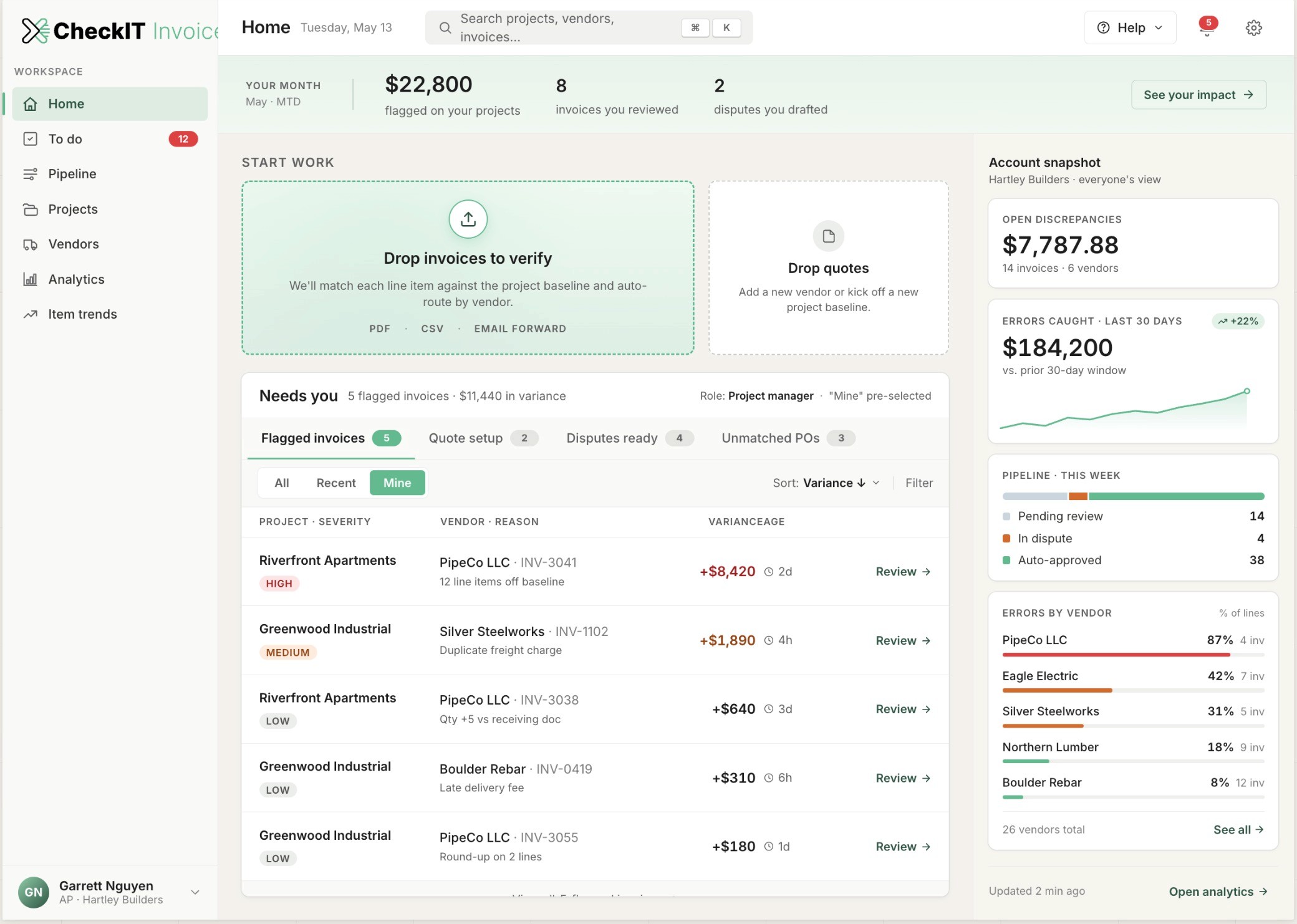Select the Mine filter toggle
Viewport: 1297px width, 924px height.
click(397, 483)
